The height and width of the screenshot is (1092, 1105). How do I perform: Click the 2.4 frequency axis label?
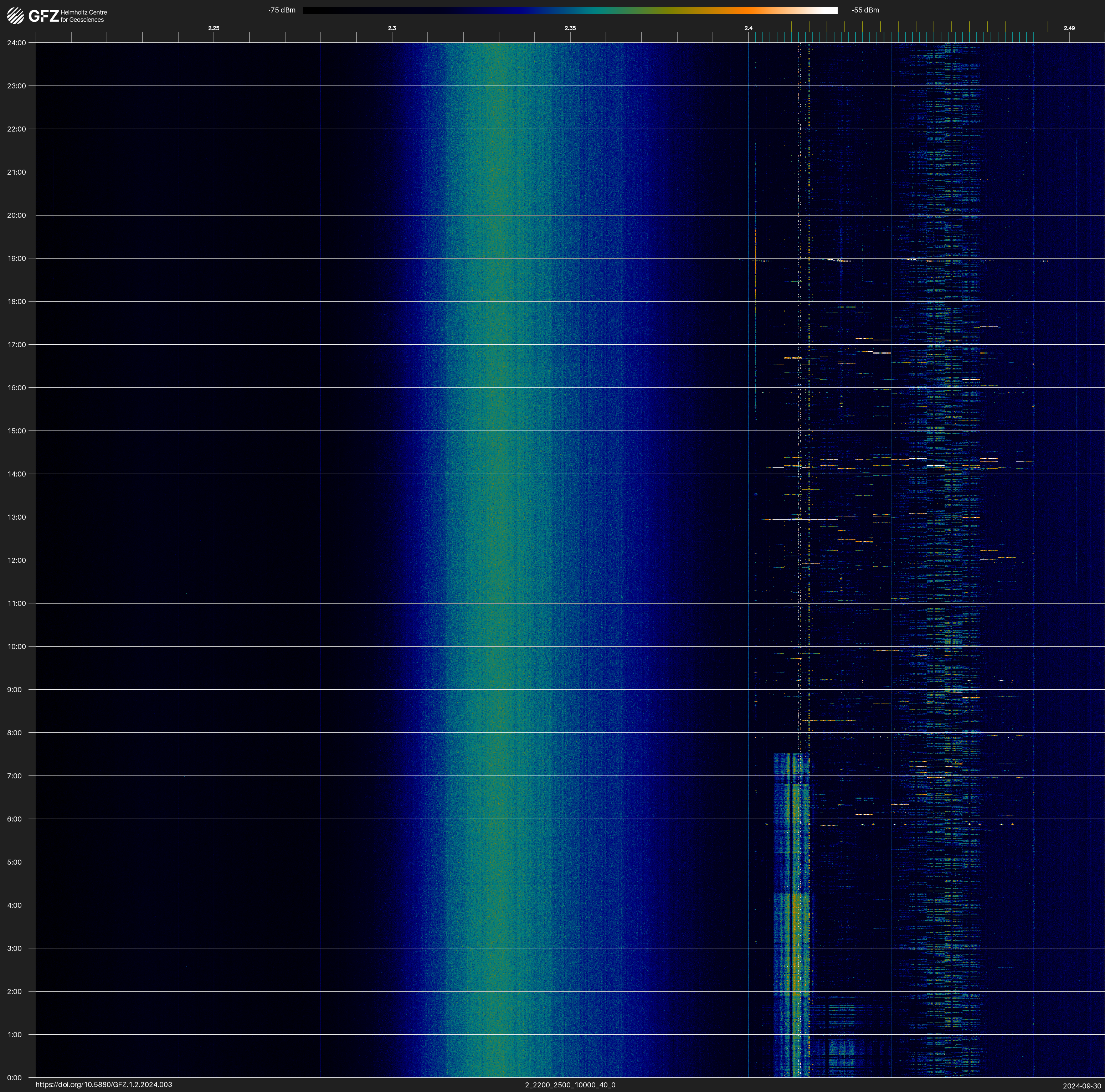(748, 28)
